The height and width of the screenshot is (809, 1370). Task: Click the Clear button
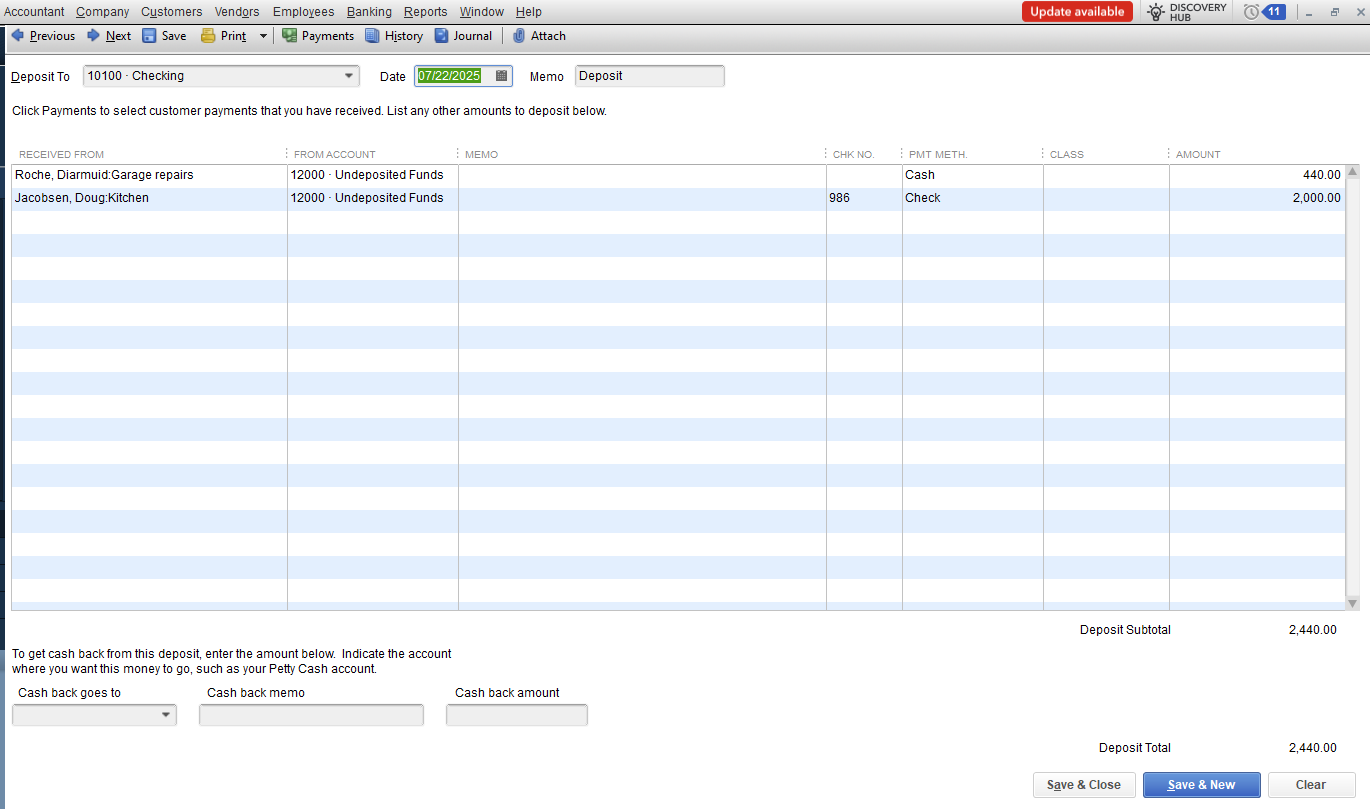[1311, 785]
